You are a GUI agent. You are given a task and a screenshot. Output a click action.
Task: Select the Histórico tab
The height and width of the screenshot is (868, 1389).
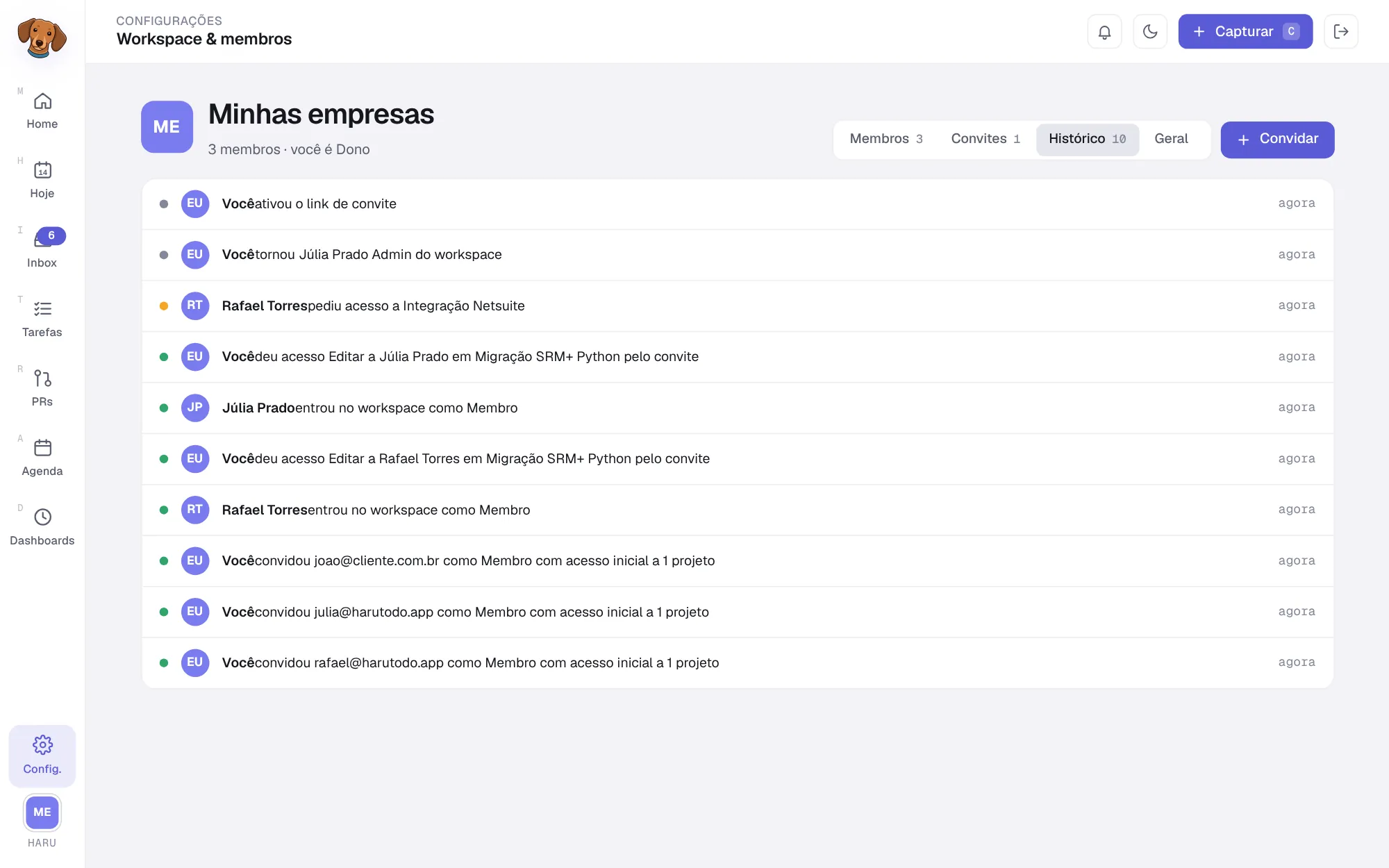click(x=1088, y=140)
